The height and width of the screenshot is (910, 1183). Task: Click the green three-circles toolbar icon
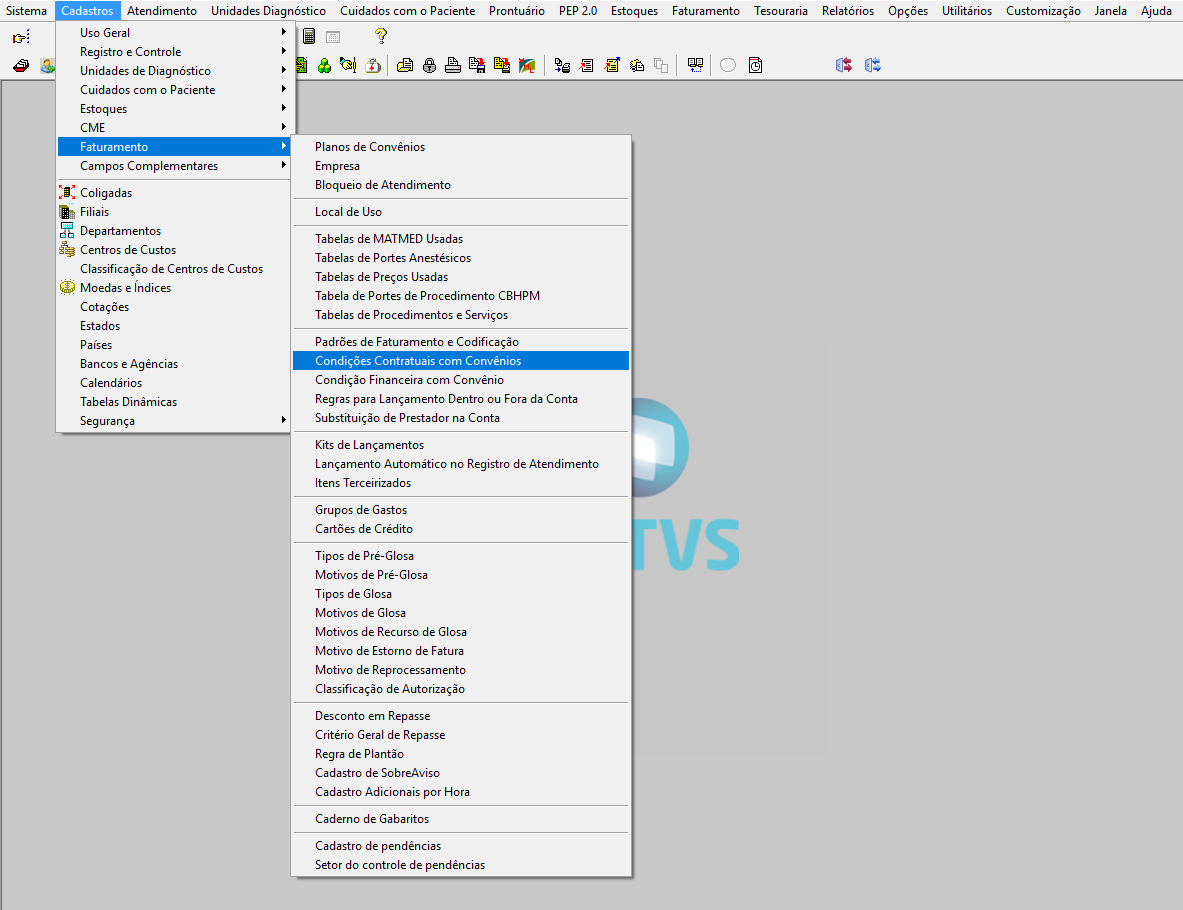324,66
